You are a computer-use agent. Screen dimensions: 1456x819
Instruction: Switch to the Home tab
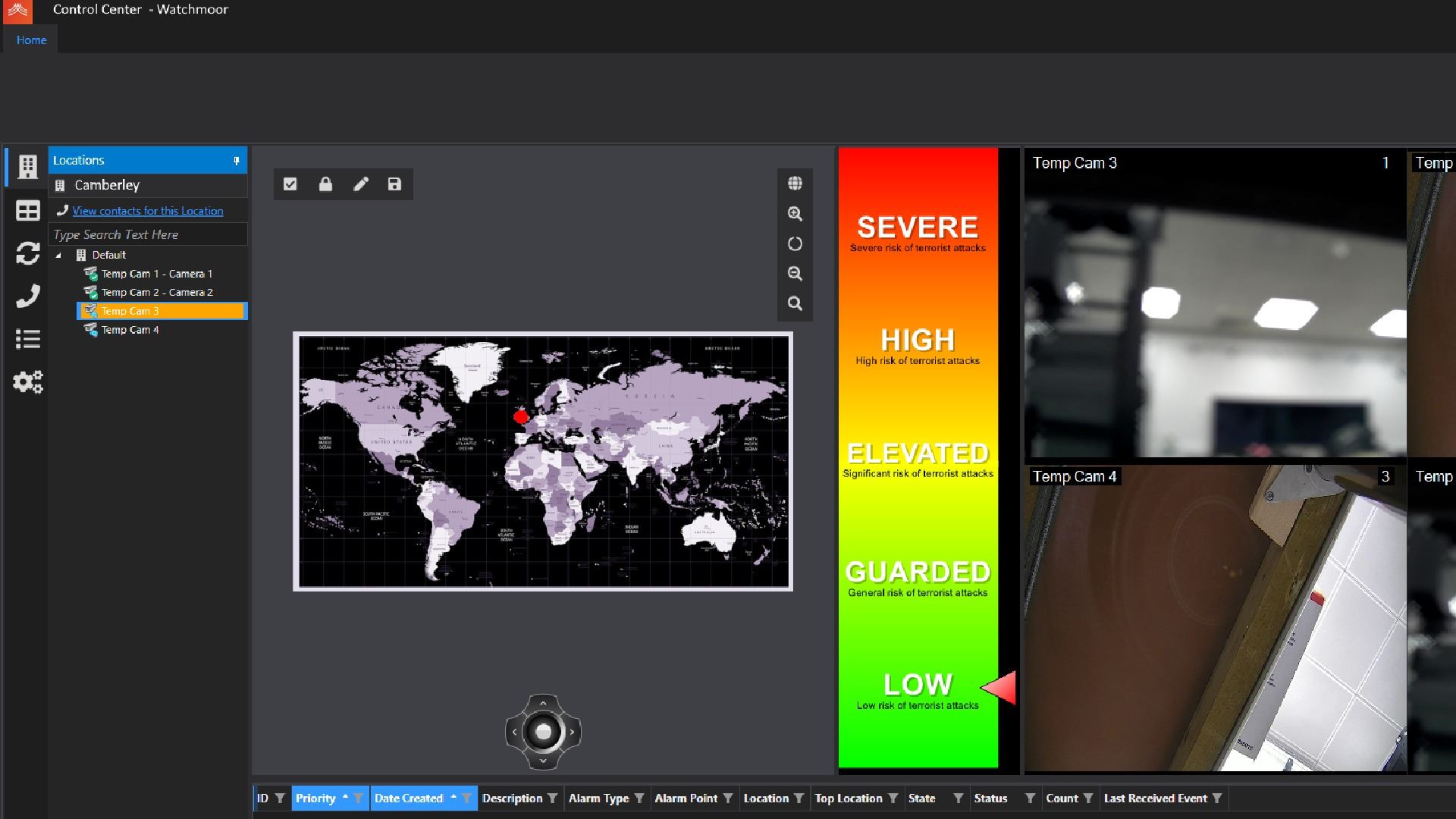(31, 40)
